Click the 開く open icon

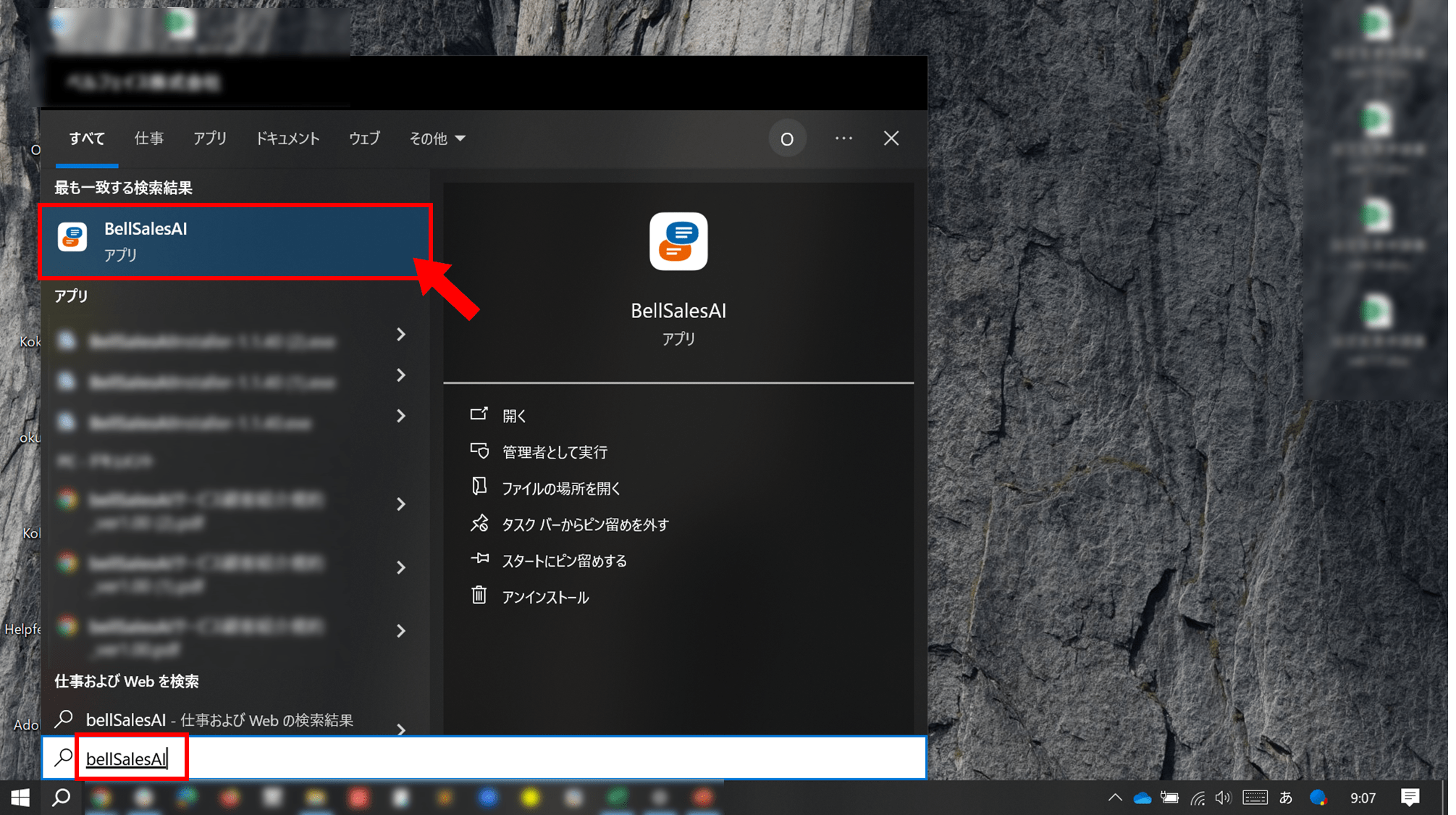[479, 414]
